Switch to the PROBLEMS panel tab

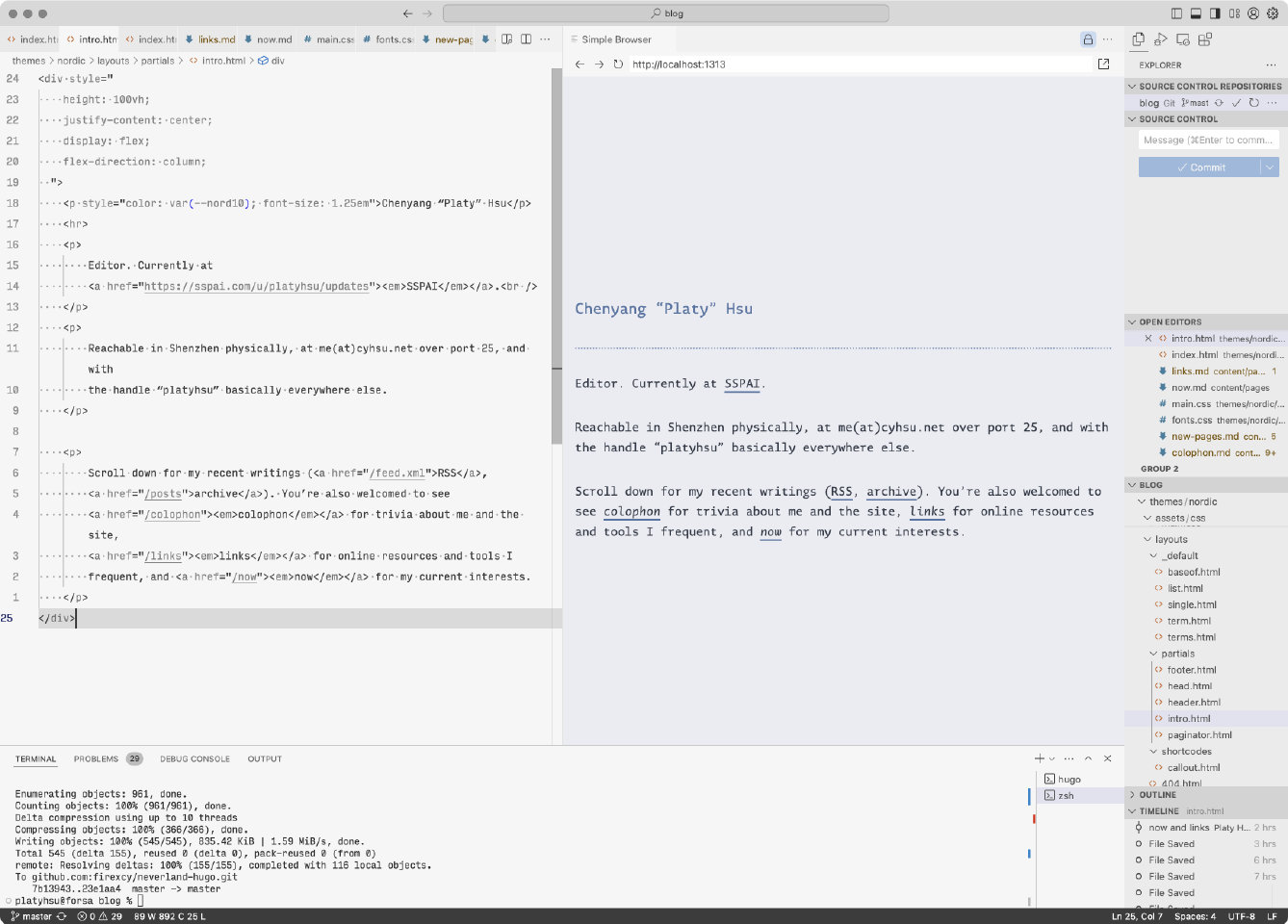pos(96,759)
